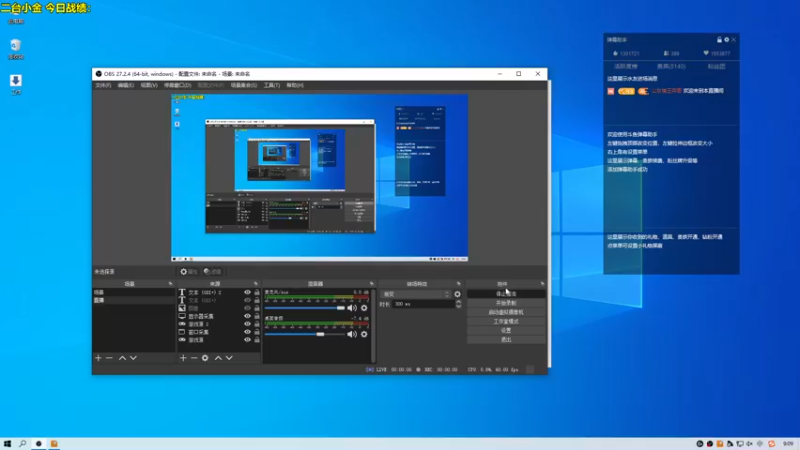800x450 pixels.
Task: Open the Recycle Bin desktop icon
Action: 16,49
